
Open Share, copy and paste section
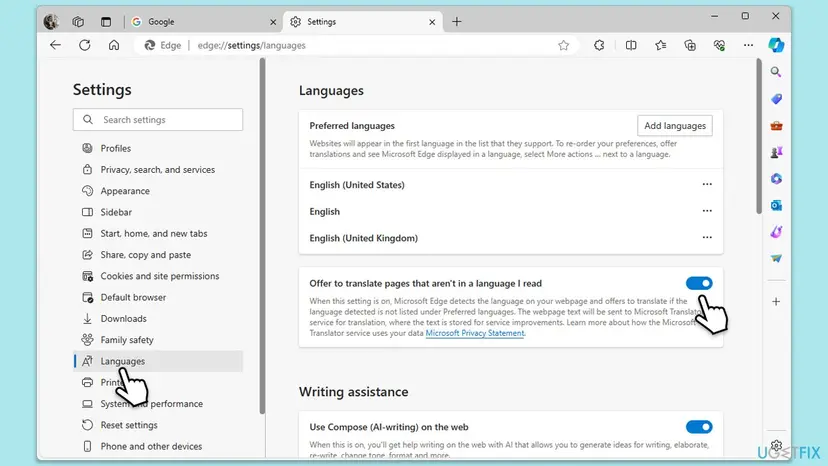pos(158,255)
